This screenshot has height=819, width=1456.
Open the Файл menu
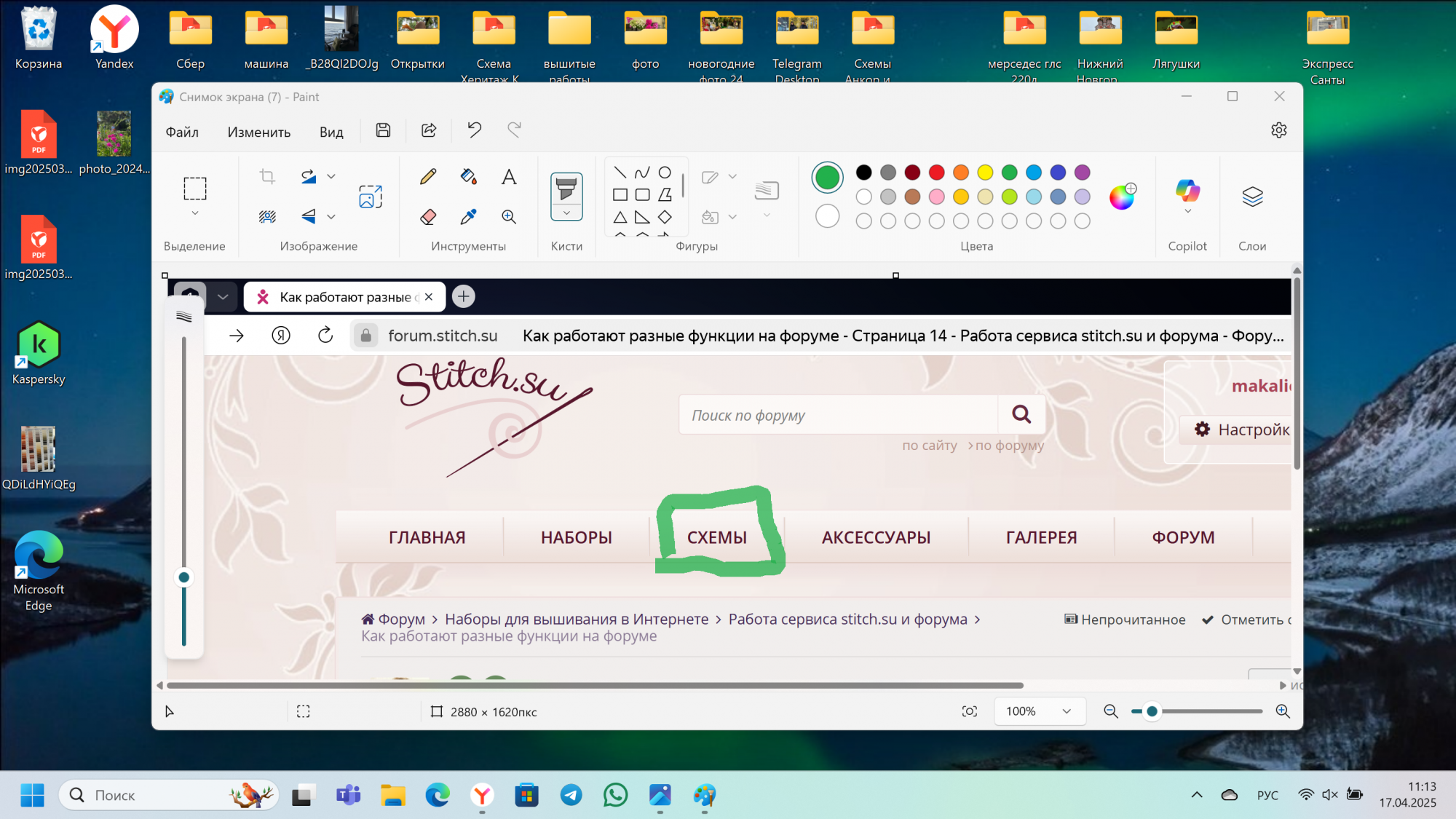[x=182, y=132]
